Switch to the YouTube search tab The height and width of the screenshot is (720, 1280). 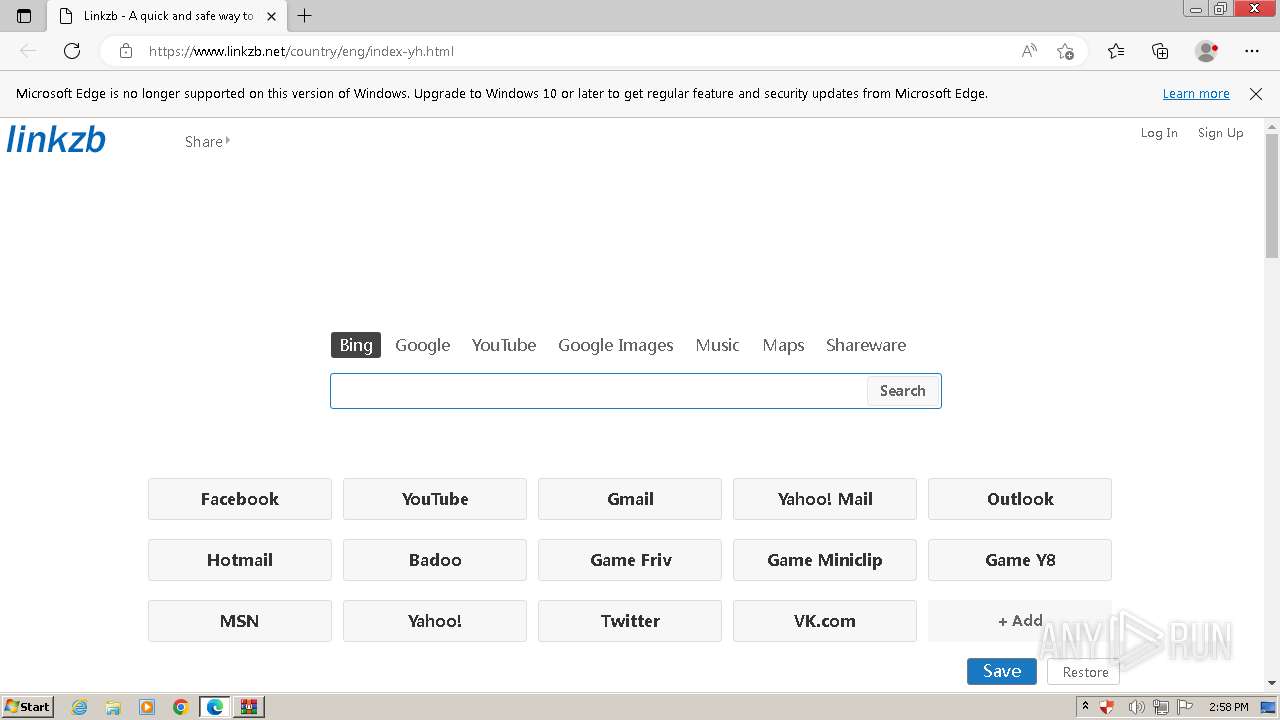click(504, 345)
